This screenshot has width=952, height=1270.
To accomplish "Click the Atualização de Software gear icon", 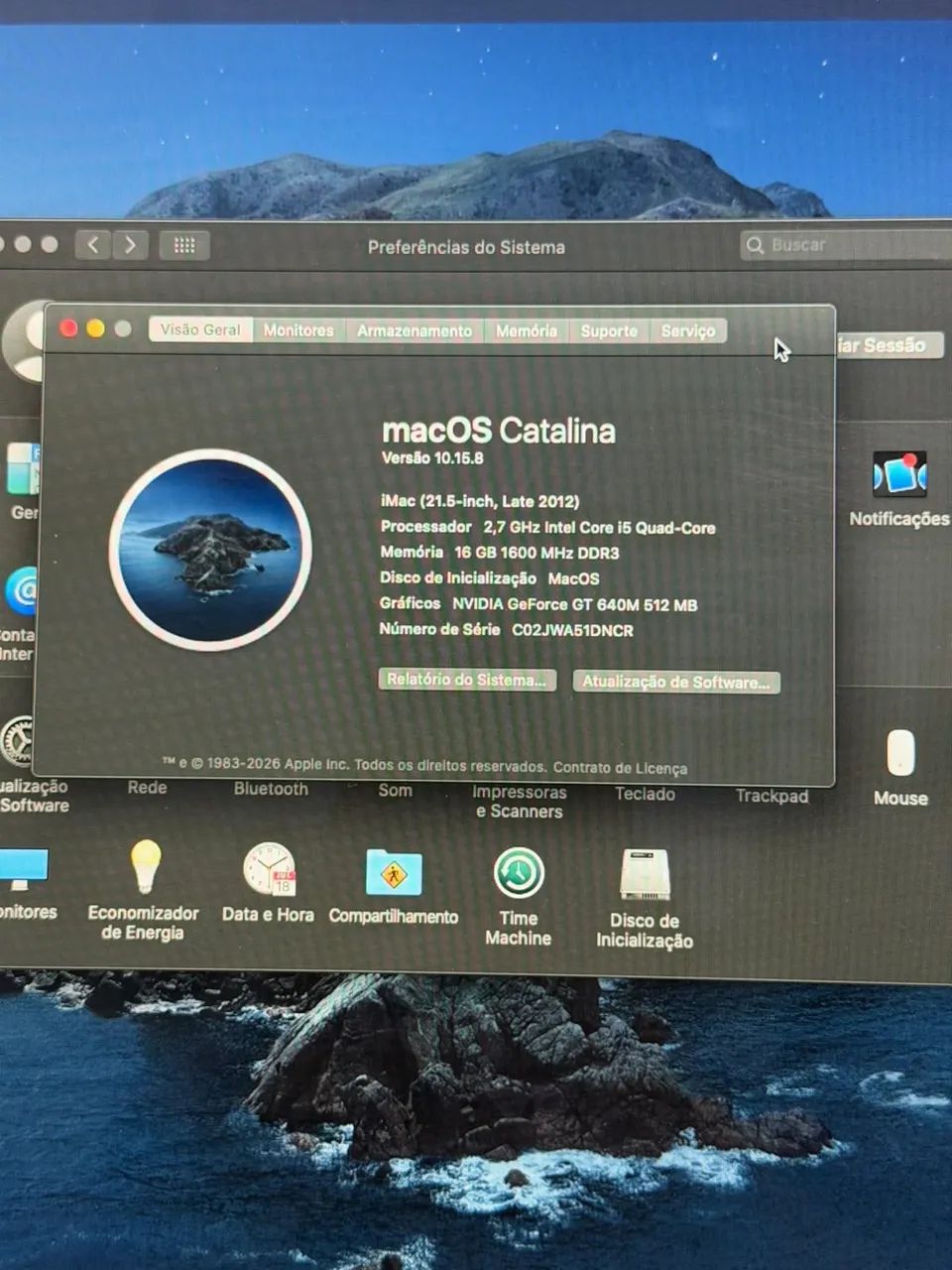I will (17, 741).
